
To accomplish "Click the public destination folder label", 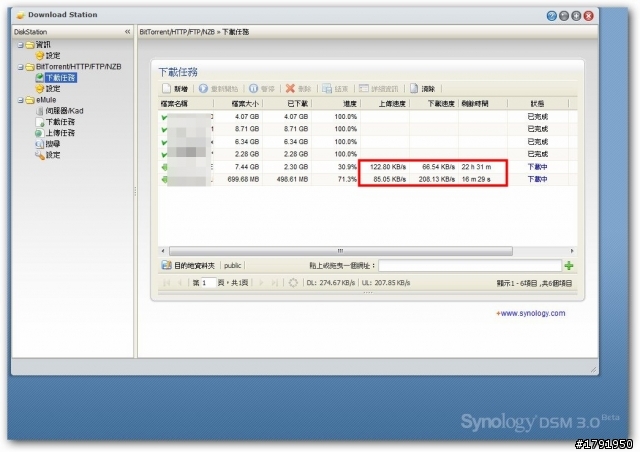I will coord(232,266).
